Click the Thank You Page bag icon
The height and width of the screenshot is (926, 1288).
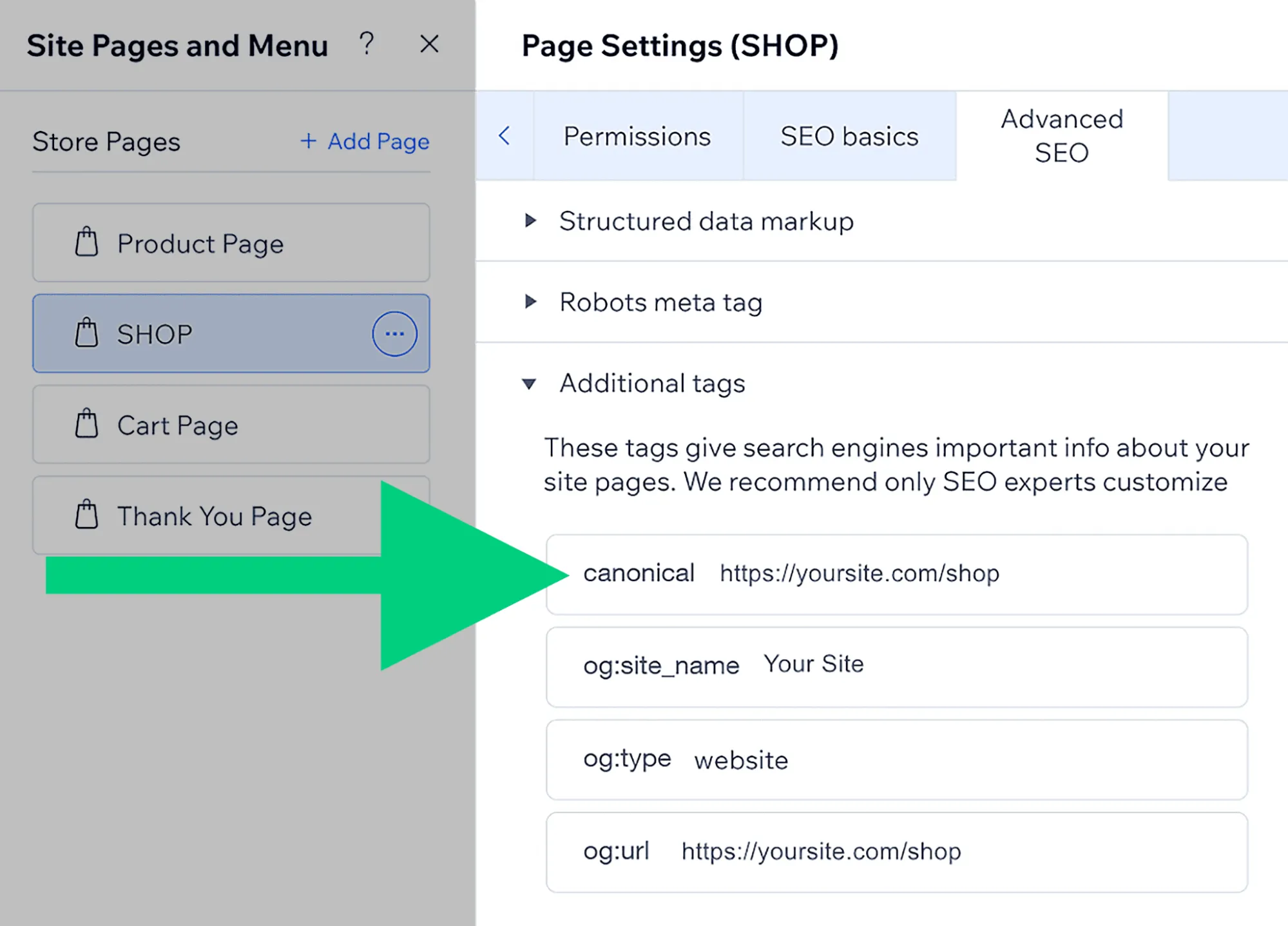coord(86,515)
